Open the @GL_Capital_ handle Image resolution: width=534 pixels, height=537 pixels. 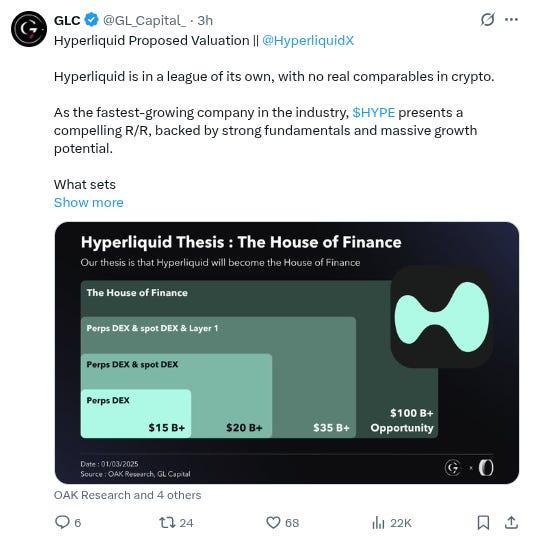145,21
